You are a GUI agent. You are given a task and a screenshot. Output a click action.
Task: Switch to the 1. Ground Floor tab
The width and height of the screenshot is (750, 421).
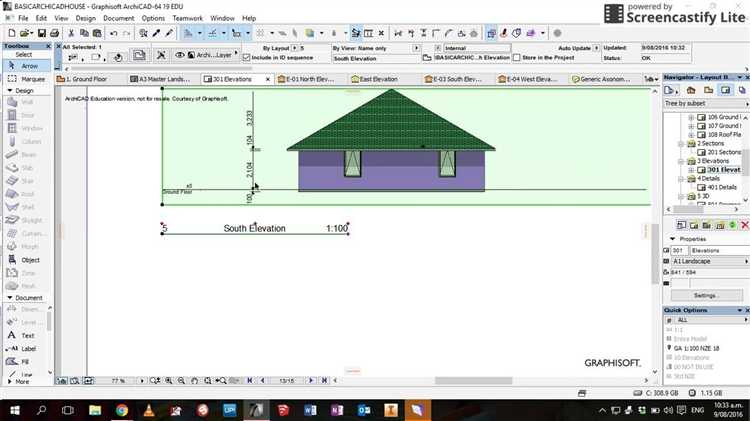click(89, 79)
